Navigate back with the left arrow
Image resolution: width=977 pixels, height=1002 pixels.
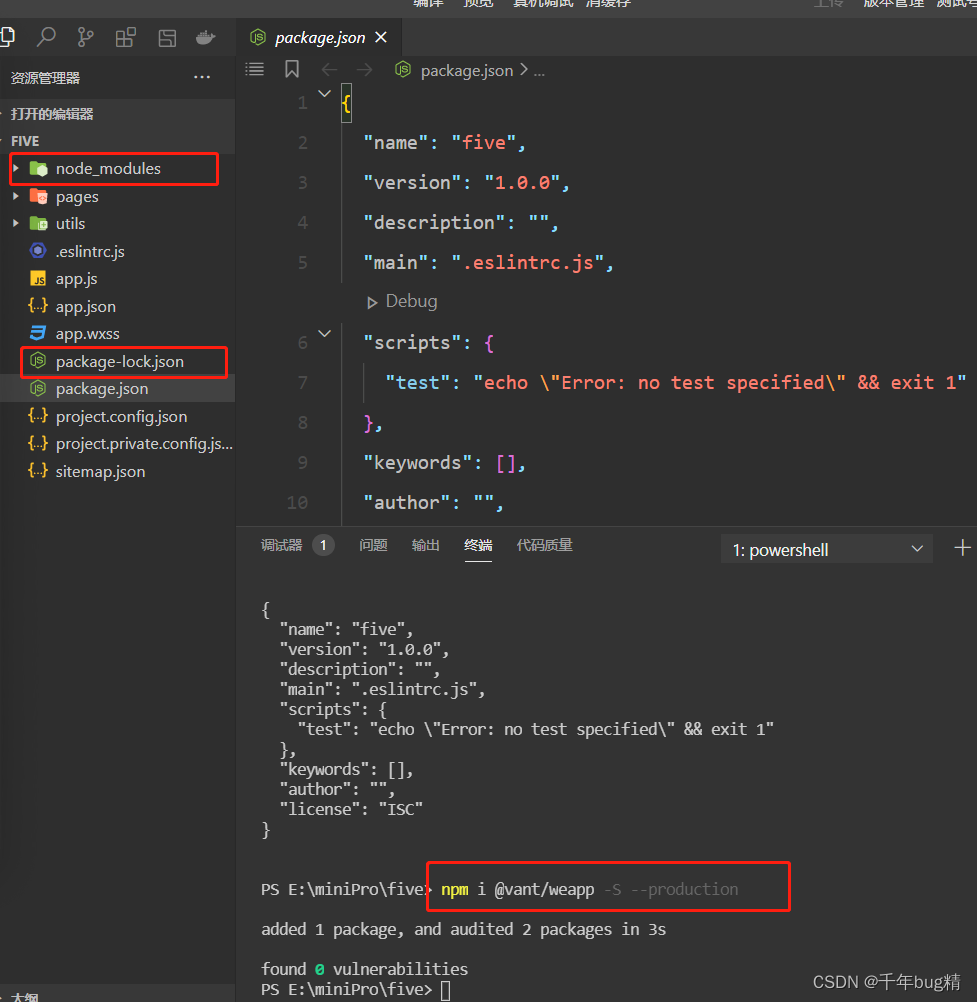[329, 70]
